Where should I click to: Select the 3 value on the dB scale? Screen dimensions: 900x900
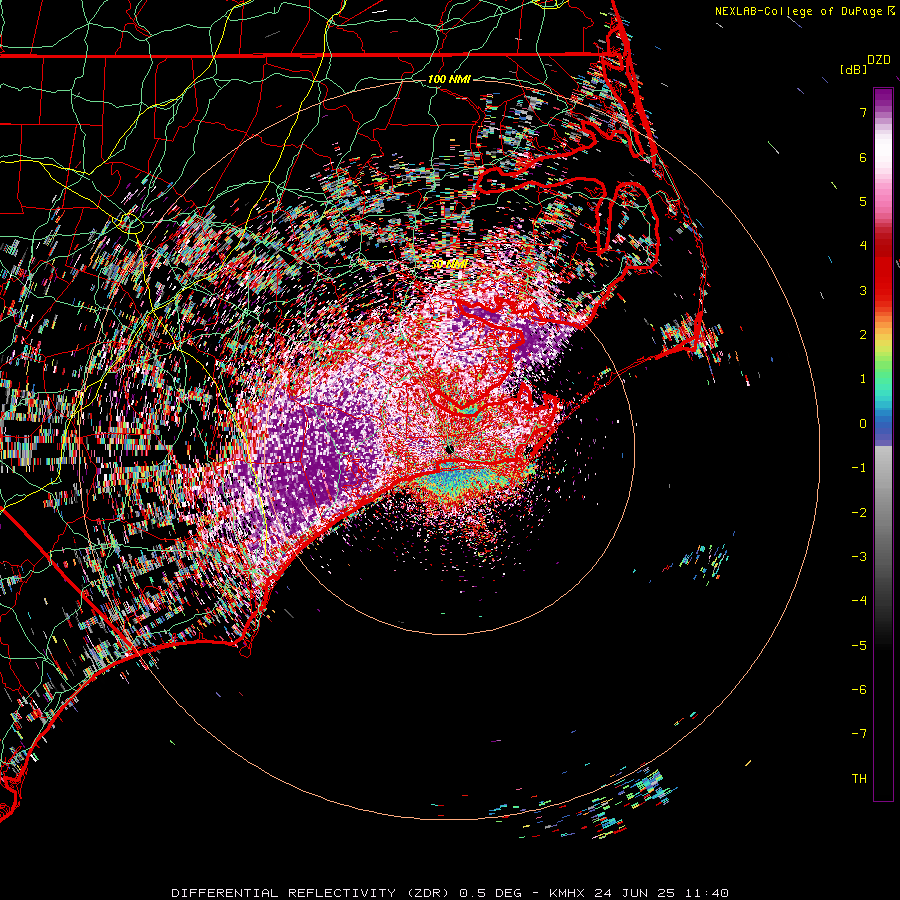coord(863,290)
